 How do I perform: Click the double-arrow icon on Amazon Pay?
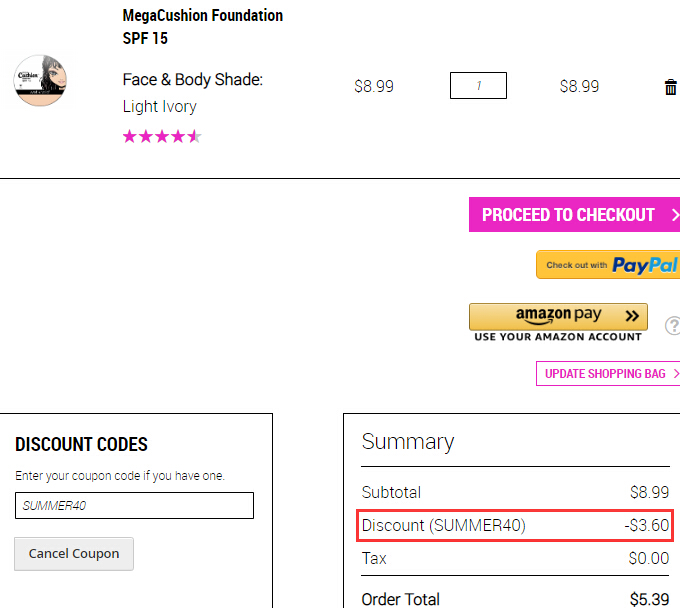(x=632, y=316)
